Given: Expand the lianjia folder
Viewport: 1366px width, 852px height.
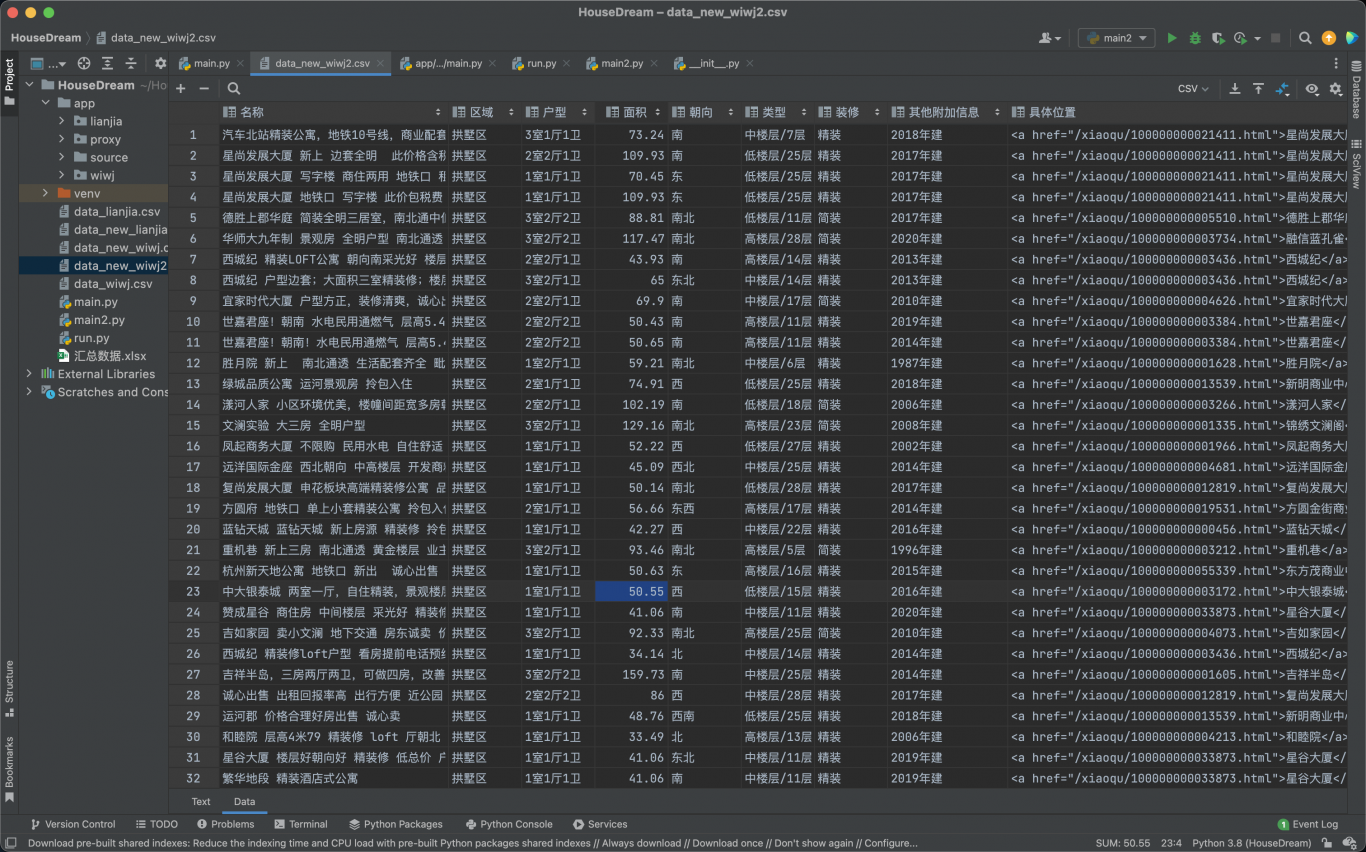Looking at the screenshot, I should tap(61, 121).
